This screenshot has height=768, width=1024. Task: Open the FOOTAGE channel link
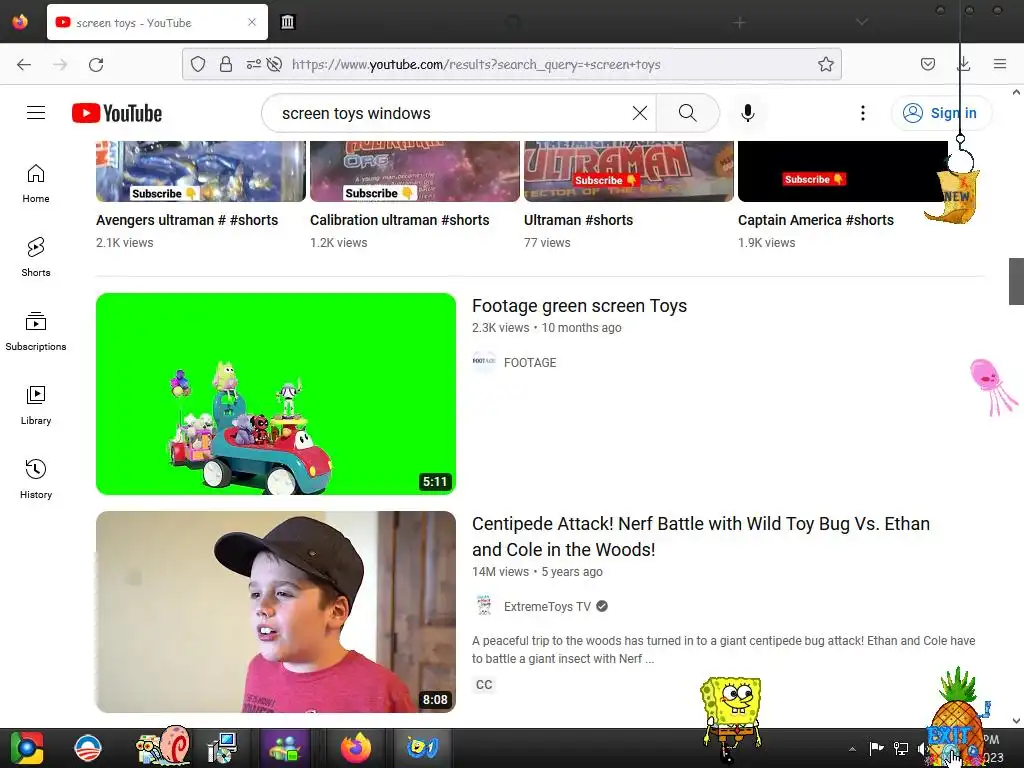coord(530,362)
